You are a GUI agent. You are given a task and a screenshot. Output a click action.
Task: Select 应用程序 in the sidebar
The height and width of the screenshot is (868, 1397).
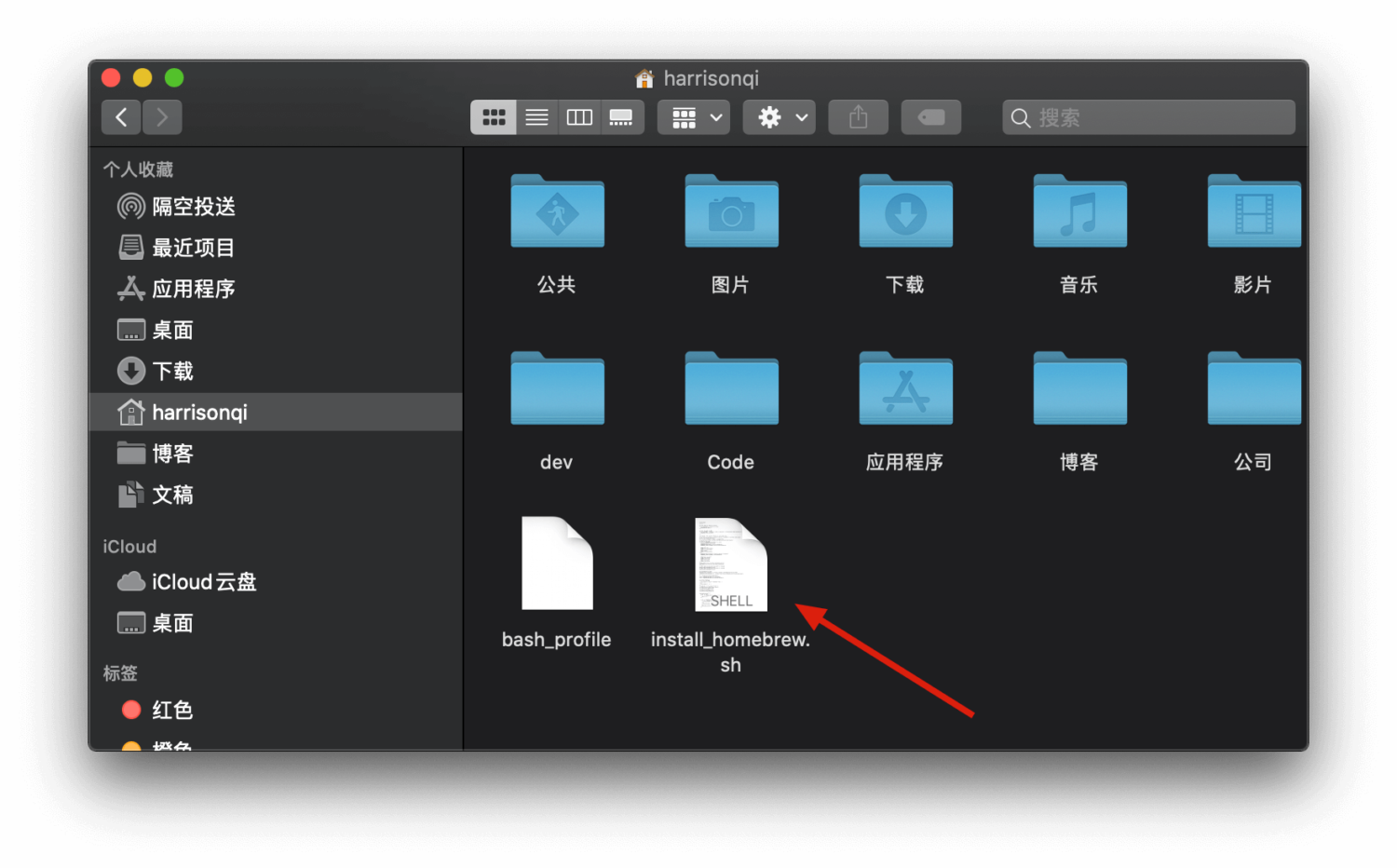[193, 289]
